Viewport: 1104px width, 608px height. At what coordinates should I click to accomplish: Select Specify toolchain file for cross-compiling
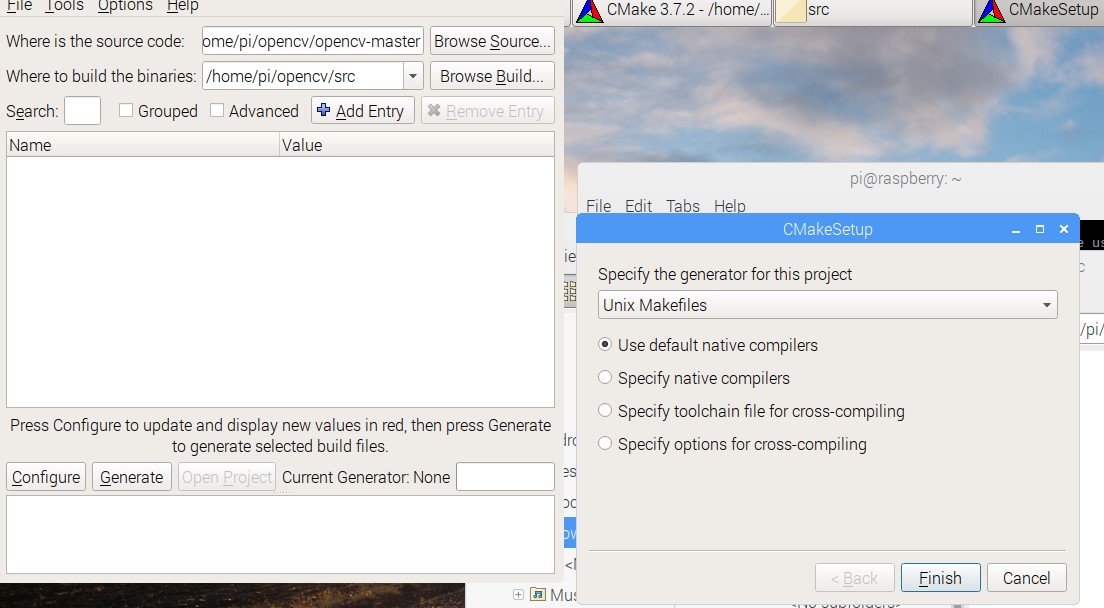click(605, 410)
